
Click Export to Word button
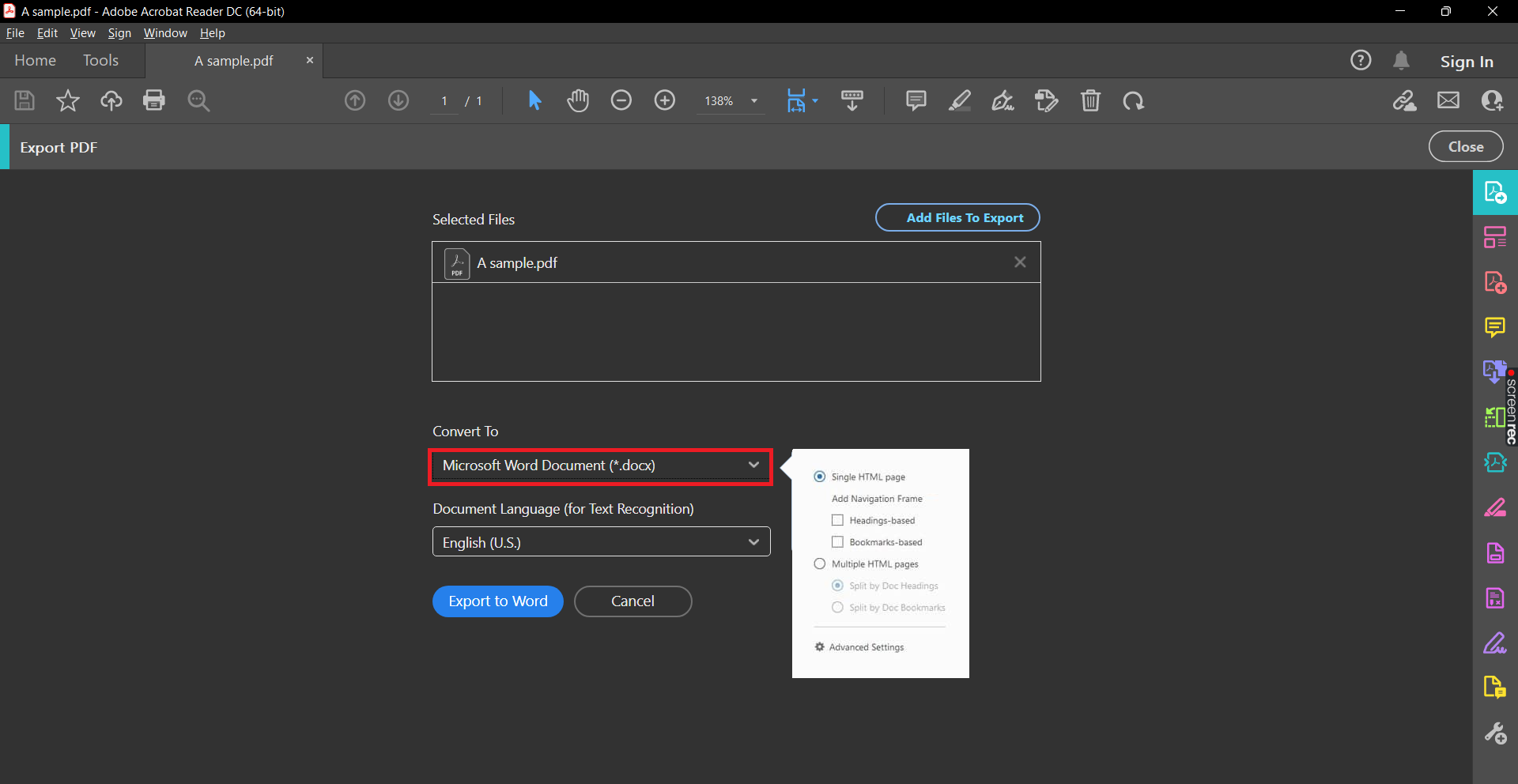[x=498, y=601]
